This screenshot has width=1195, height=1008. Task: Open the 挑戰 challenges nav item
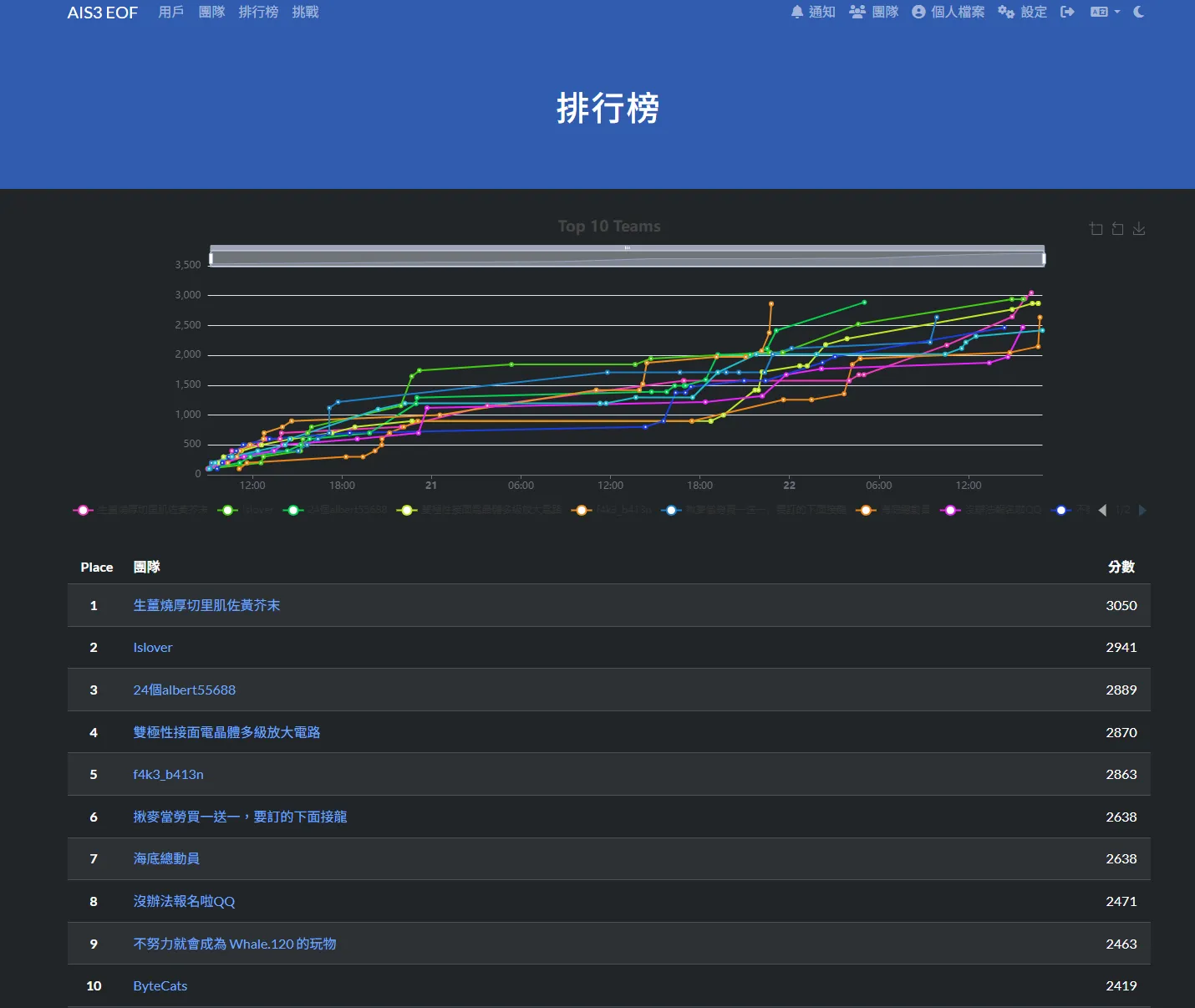coord(305,12)
